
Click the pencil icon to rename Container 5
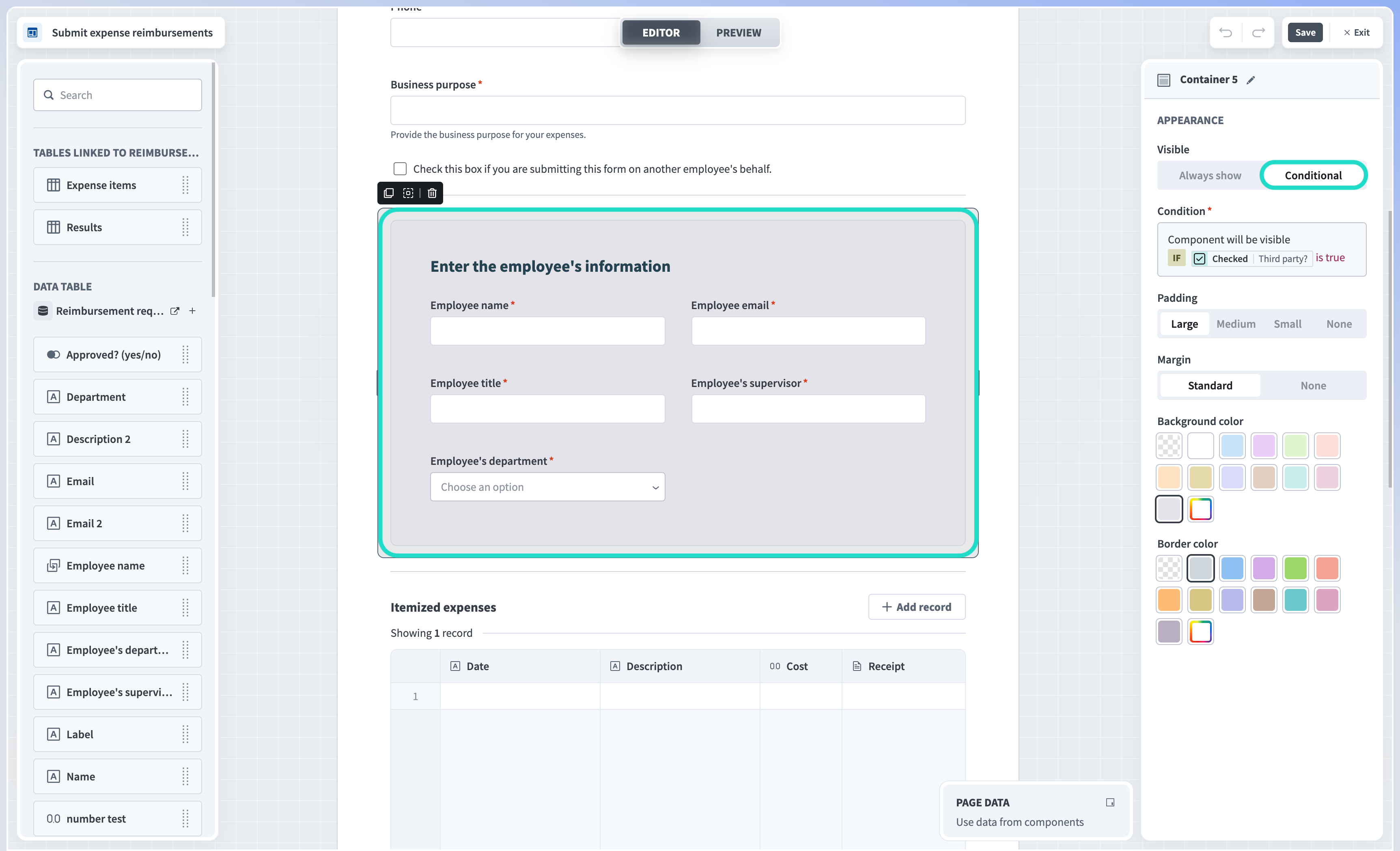click(1251, 80)
